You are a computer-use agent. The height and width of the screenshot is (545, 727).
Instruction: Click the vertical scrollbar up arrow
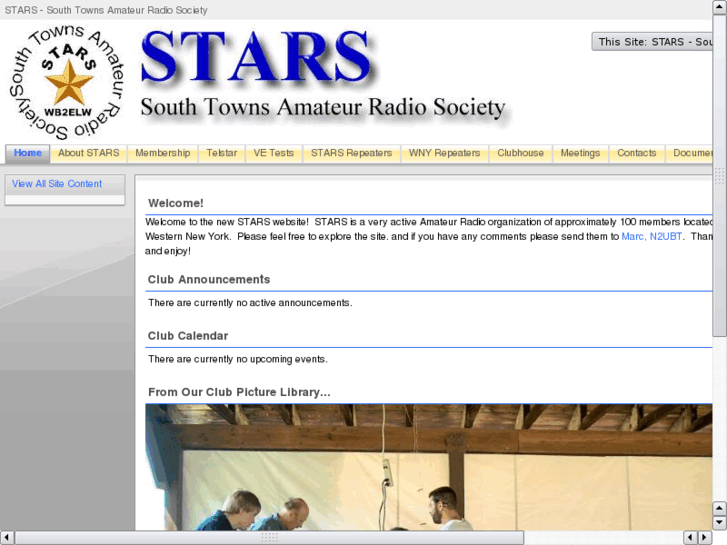click(x=719, y=7)
